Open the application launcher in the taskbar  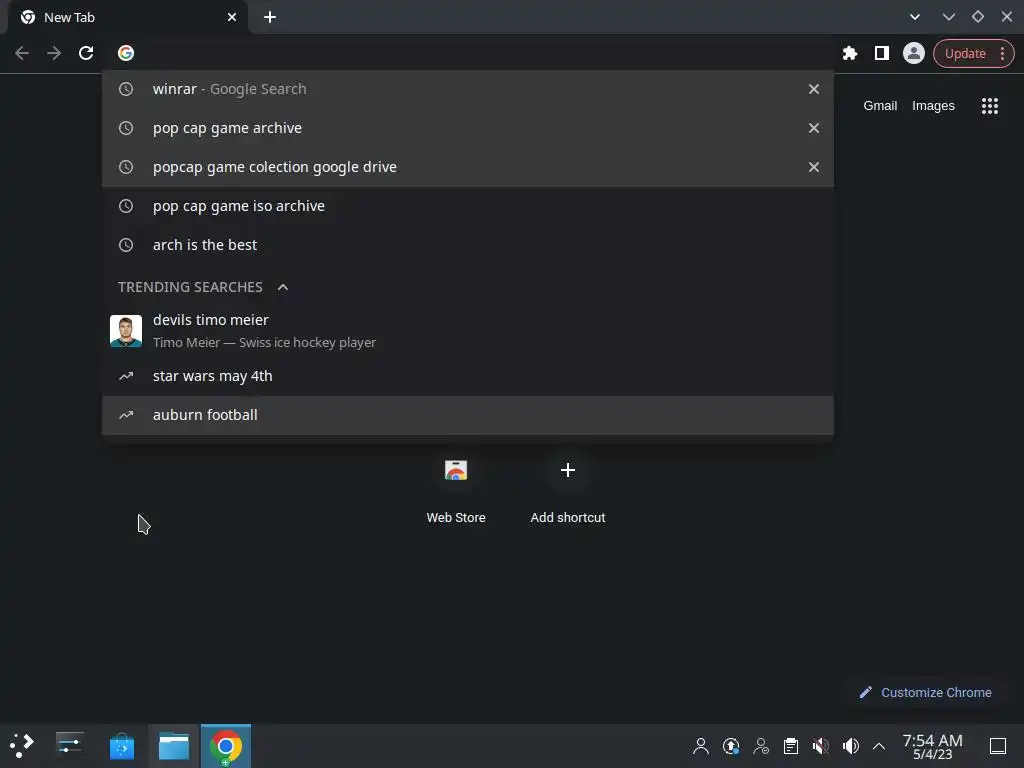tap(22, 746)
